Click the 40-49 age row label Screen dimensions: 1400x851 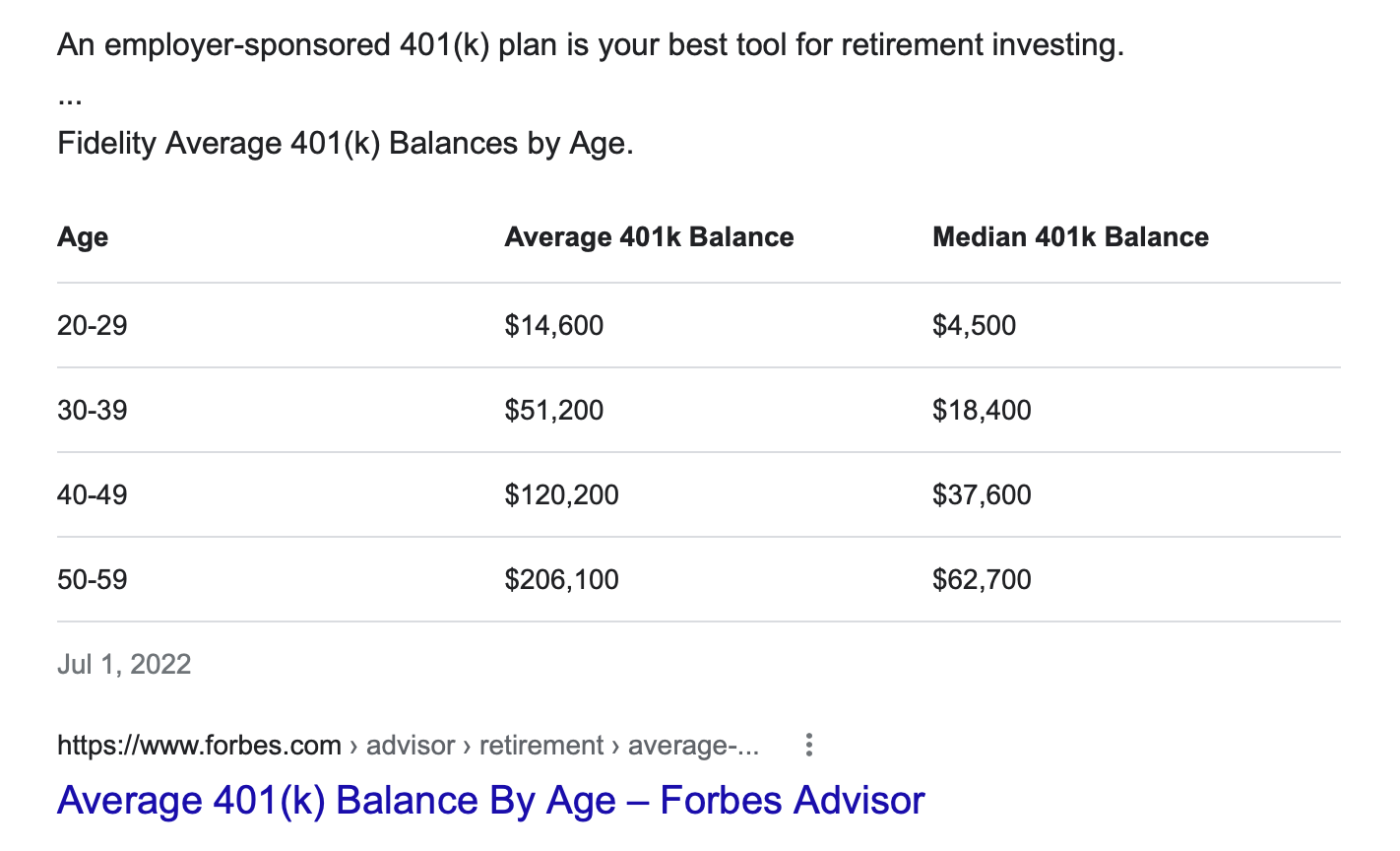pyautogui.click(x=93, y=495)
